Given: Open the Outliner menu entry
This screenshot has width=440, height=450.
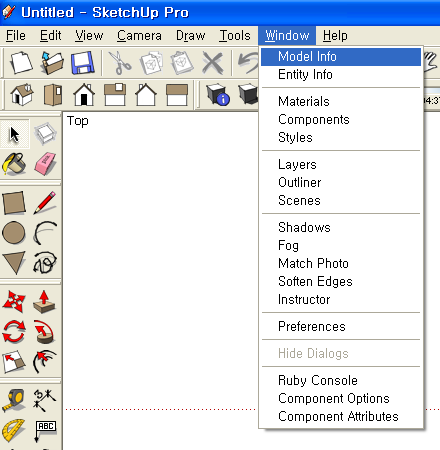Looking at the screenshot, I should [341, 183].
